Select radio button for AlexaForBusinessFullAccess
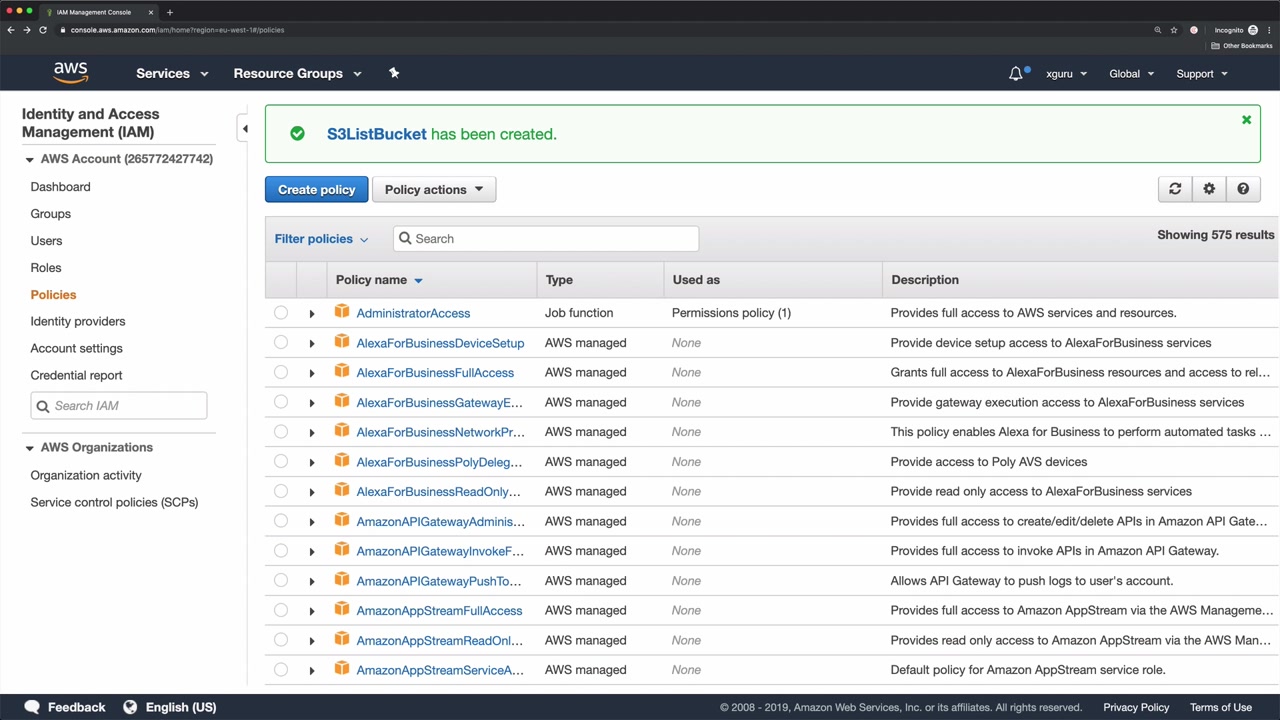 (x=281, y=372)
